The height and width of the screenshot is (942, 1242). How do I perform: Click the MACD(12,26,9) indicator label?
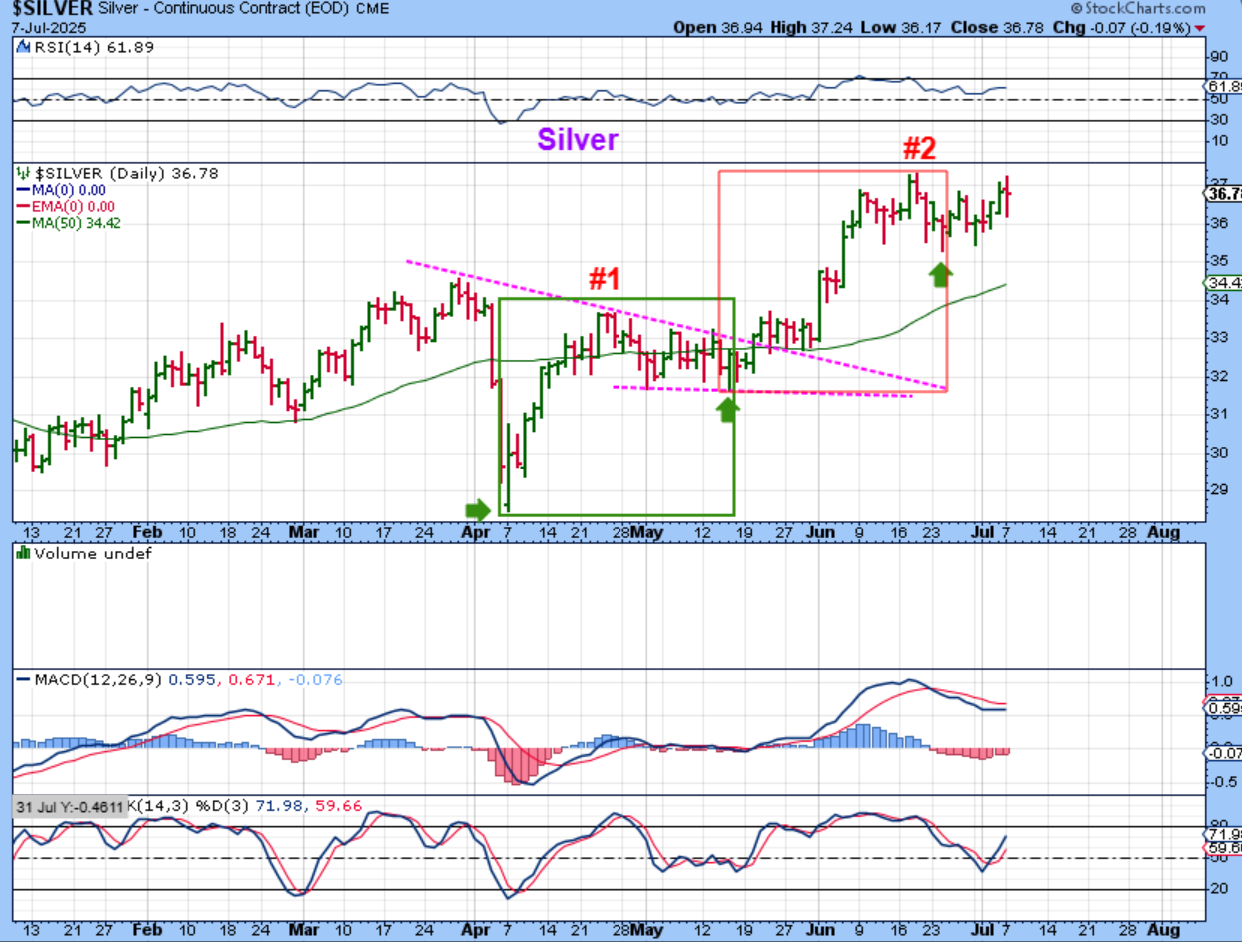click(x=98, y=680)
